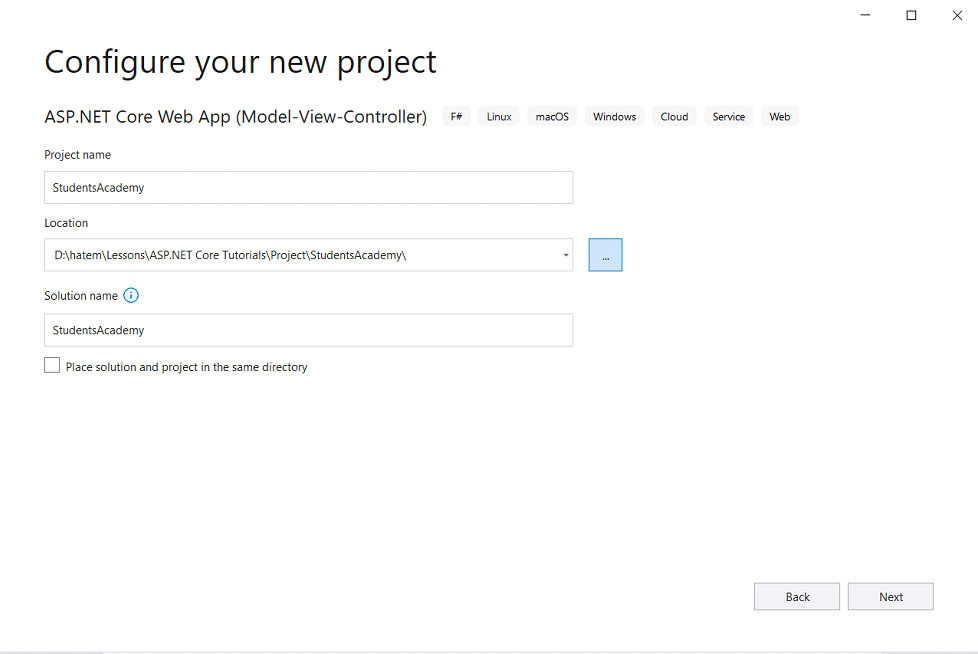Screen dimensions: 978x654
Task: Go Back to template selection
Action: (797, 597)
